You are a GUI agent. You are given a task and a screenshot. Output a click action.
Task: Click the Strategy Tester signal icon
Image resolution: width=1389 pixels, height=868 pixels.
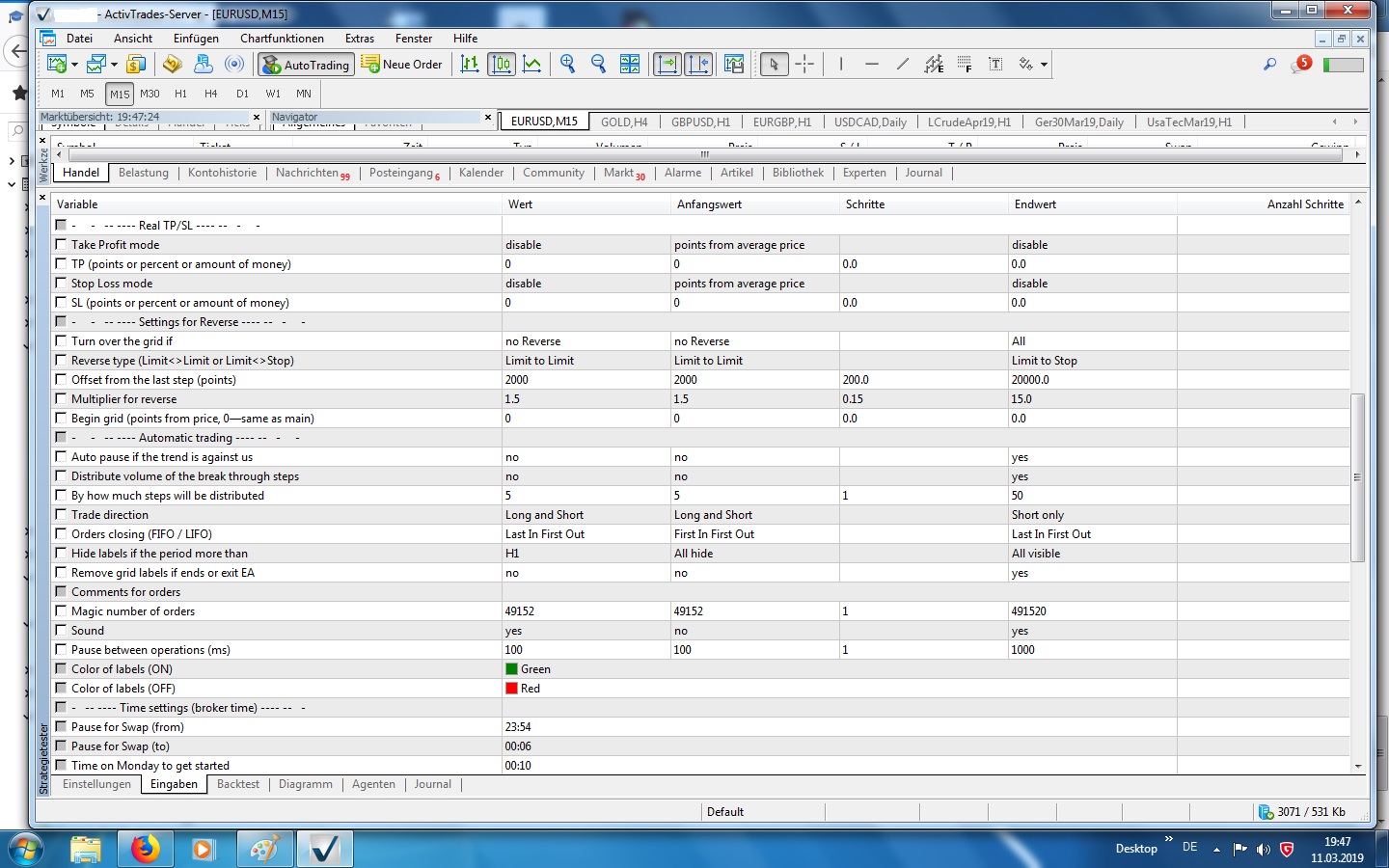234,65
